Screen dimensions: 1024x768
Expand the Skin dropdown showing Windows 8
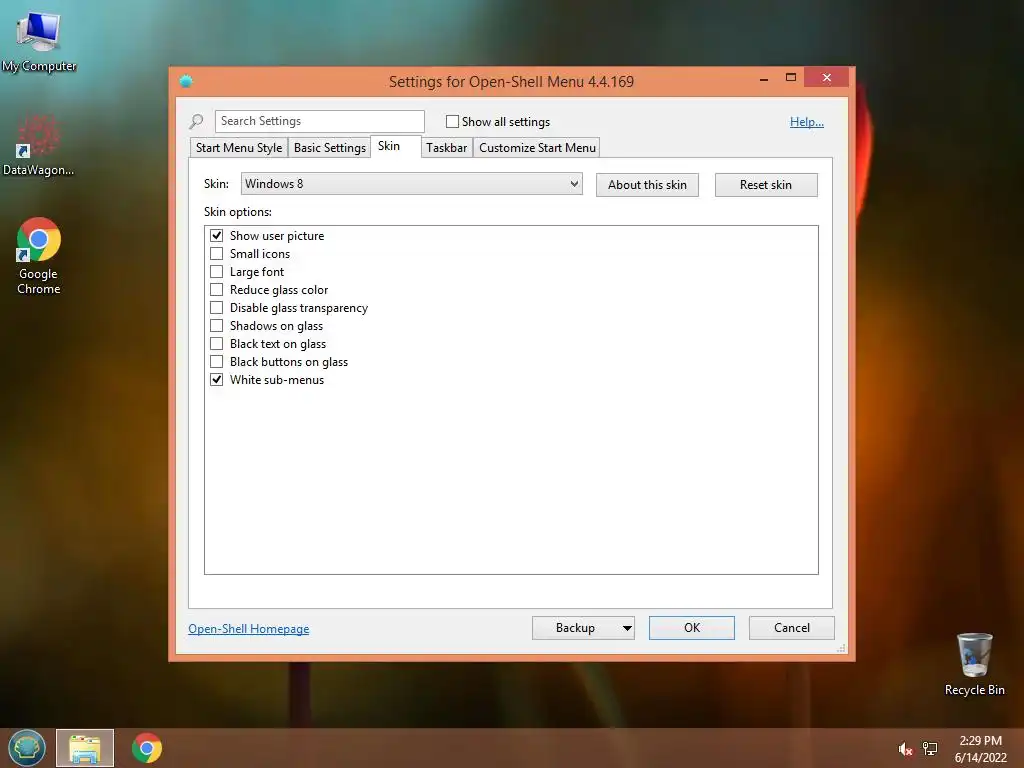(411, 184)
